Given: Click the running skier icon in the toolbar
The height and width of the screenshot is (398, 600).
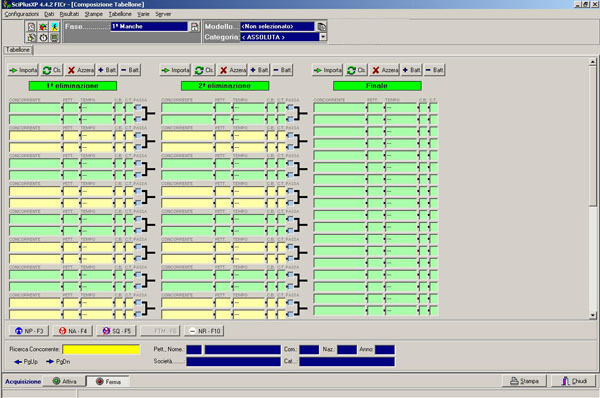Looking at the screenshot, I should coord(55,26).
